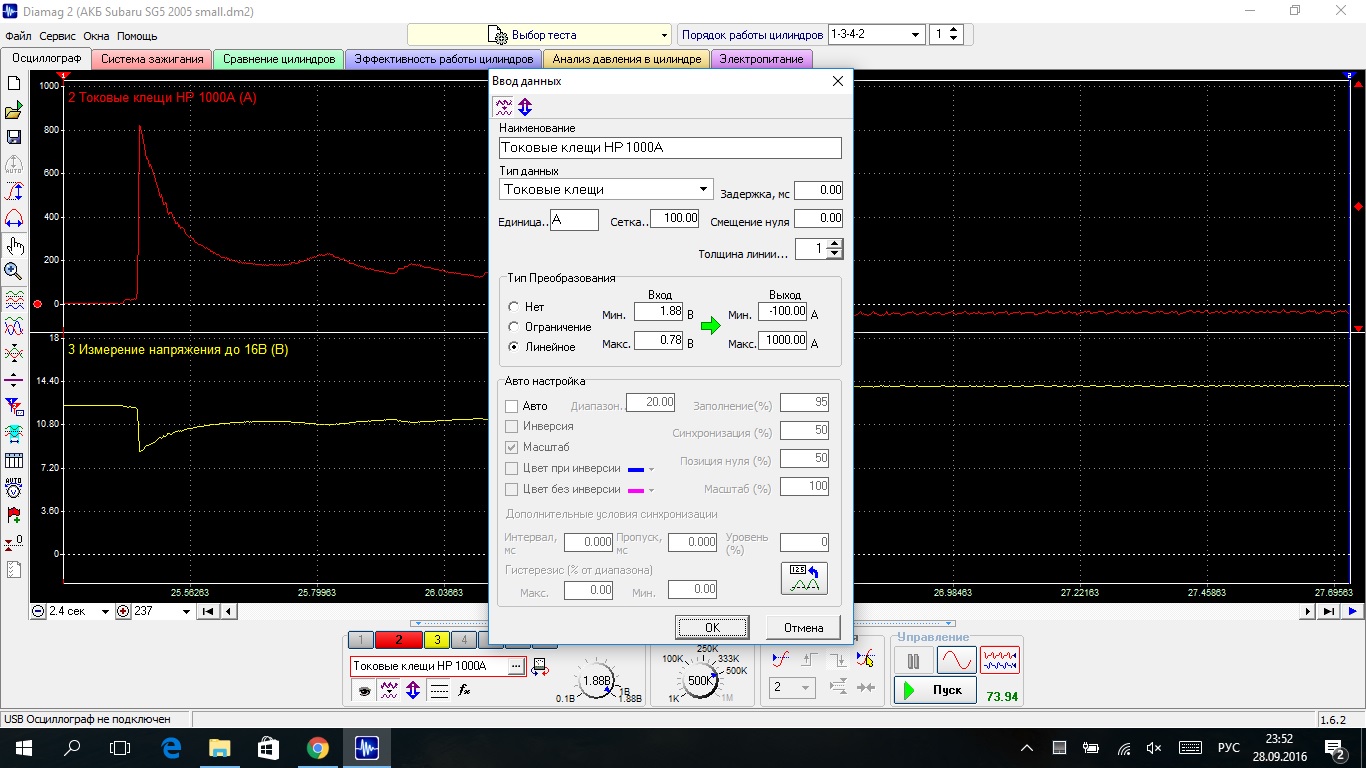Select the 'Нет' transformation radio button

tap(514, 307)
